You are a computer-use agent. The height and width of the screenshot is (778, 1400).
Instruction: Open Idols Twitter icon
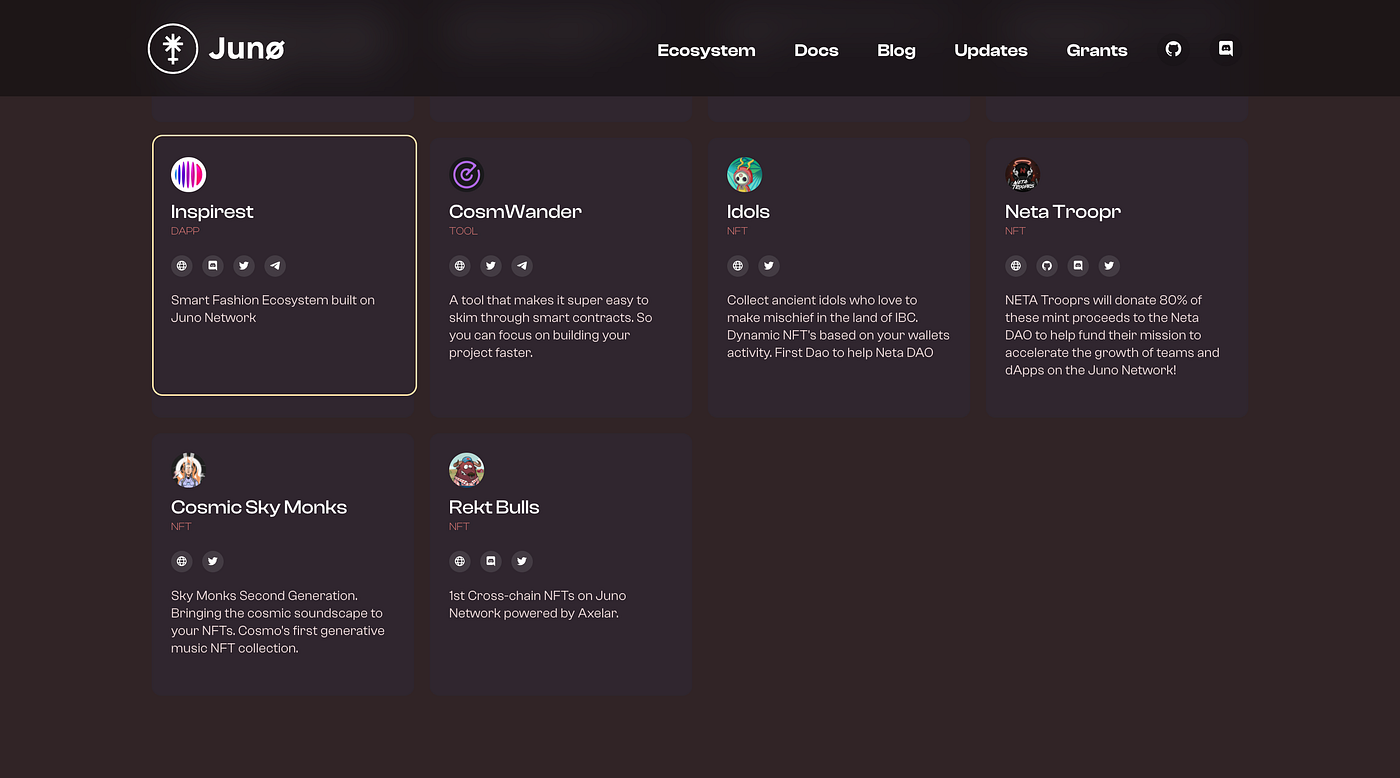click(768, 266)
